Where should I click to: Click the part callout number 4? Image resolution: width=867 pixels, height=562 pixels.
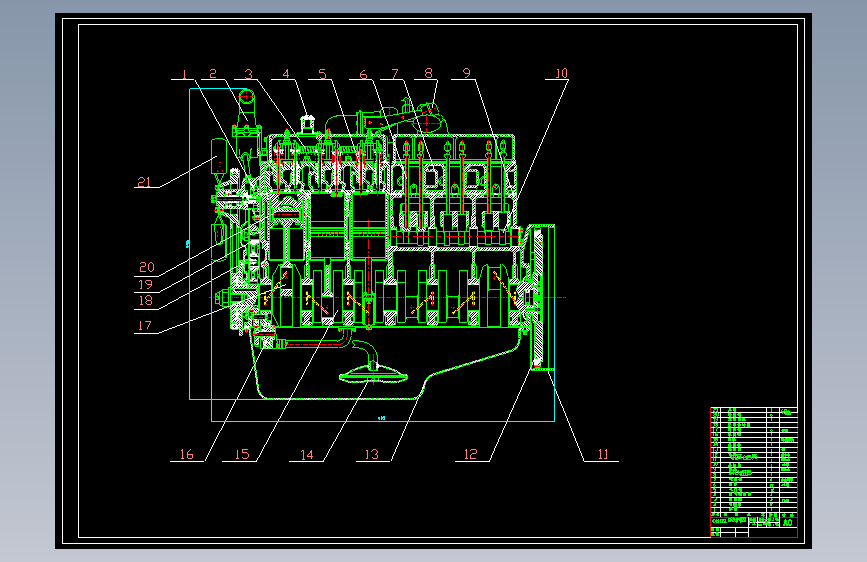coord(286,74)
